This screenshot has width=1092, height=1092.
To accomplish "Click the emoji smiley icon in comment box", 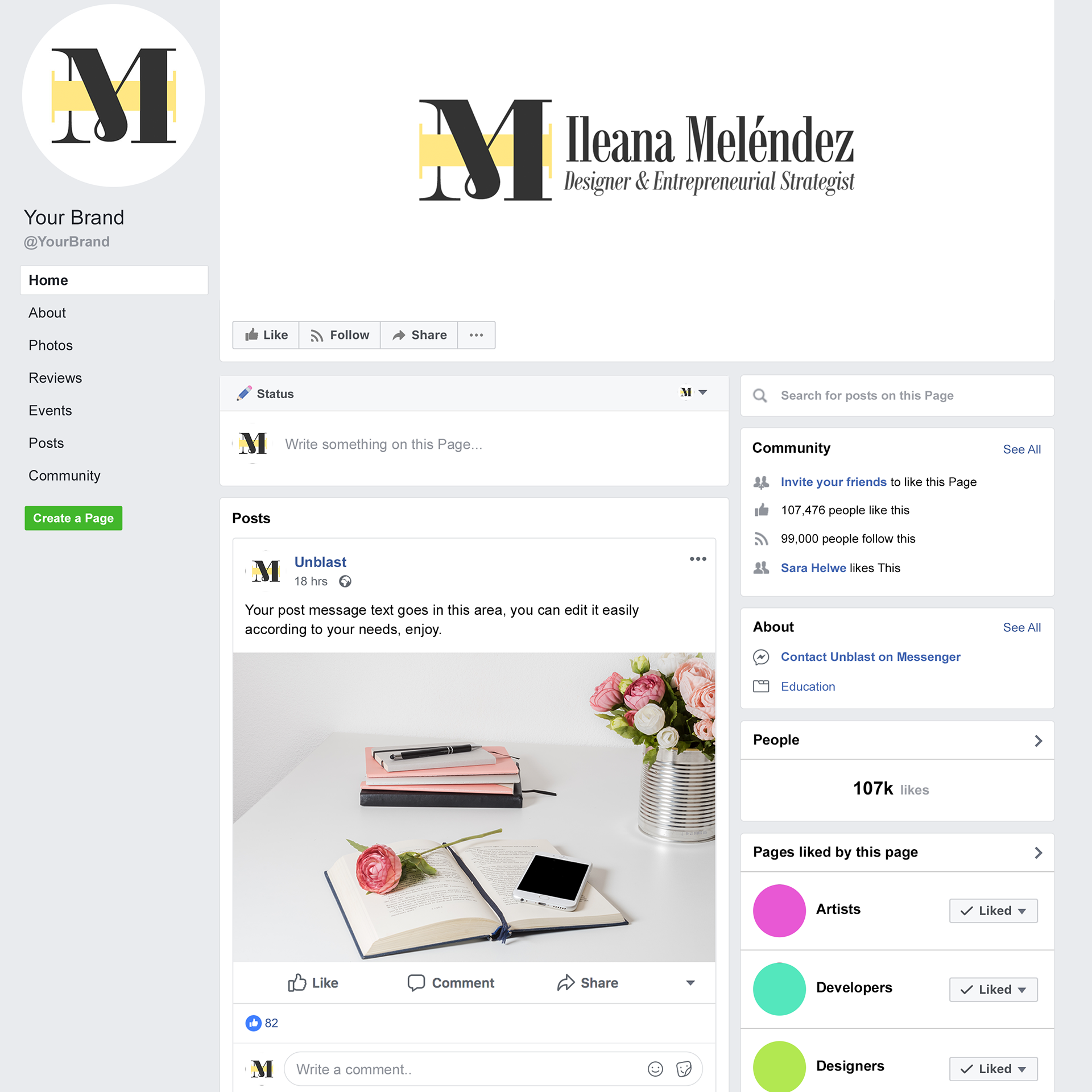I will pos(655,1069).
